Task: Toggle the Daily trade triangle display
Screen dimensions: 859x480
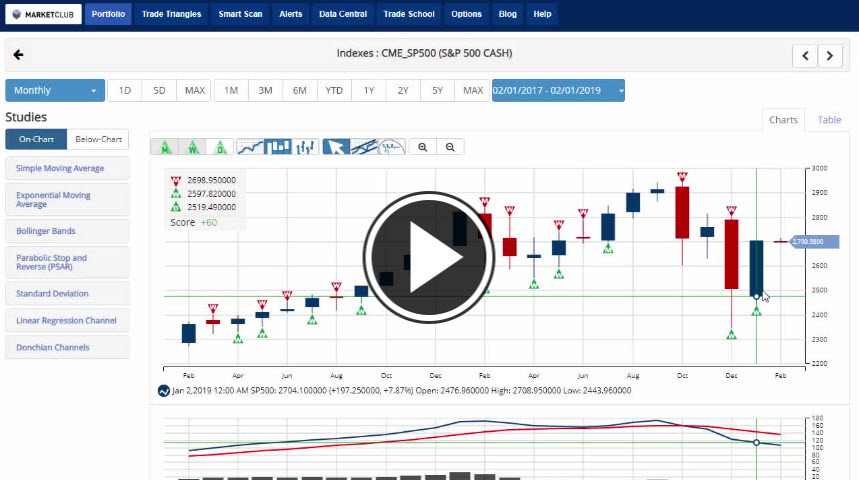Action: click(x=220, y=147)
